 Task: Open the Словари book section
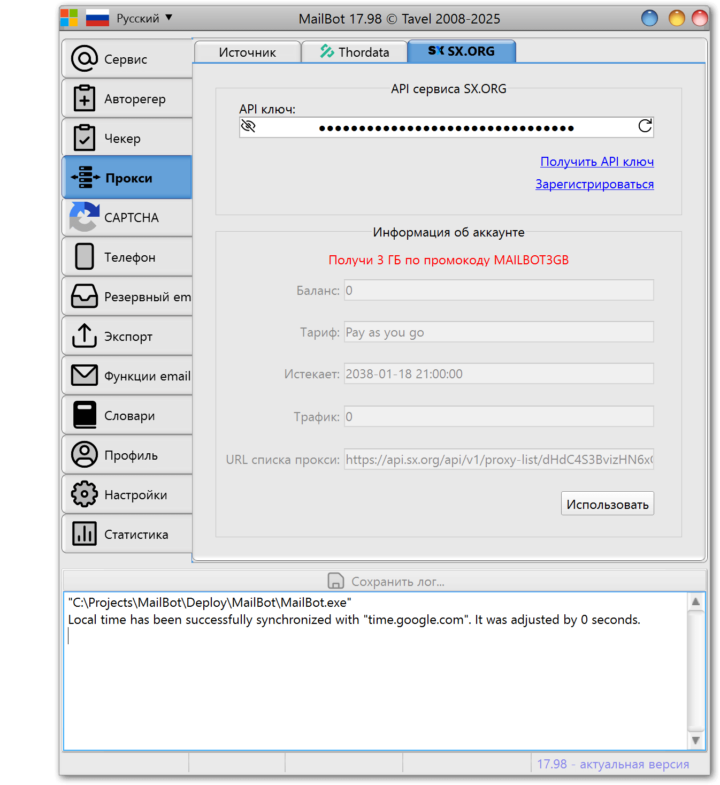126,415
